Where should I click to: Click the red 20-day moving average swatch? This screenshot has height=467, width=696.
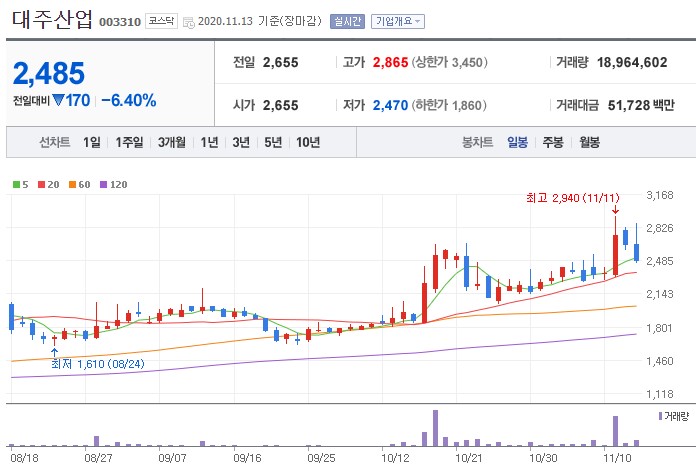click(x=42, y=185)
